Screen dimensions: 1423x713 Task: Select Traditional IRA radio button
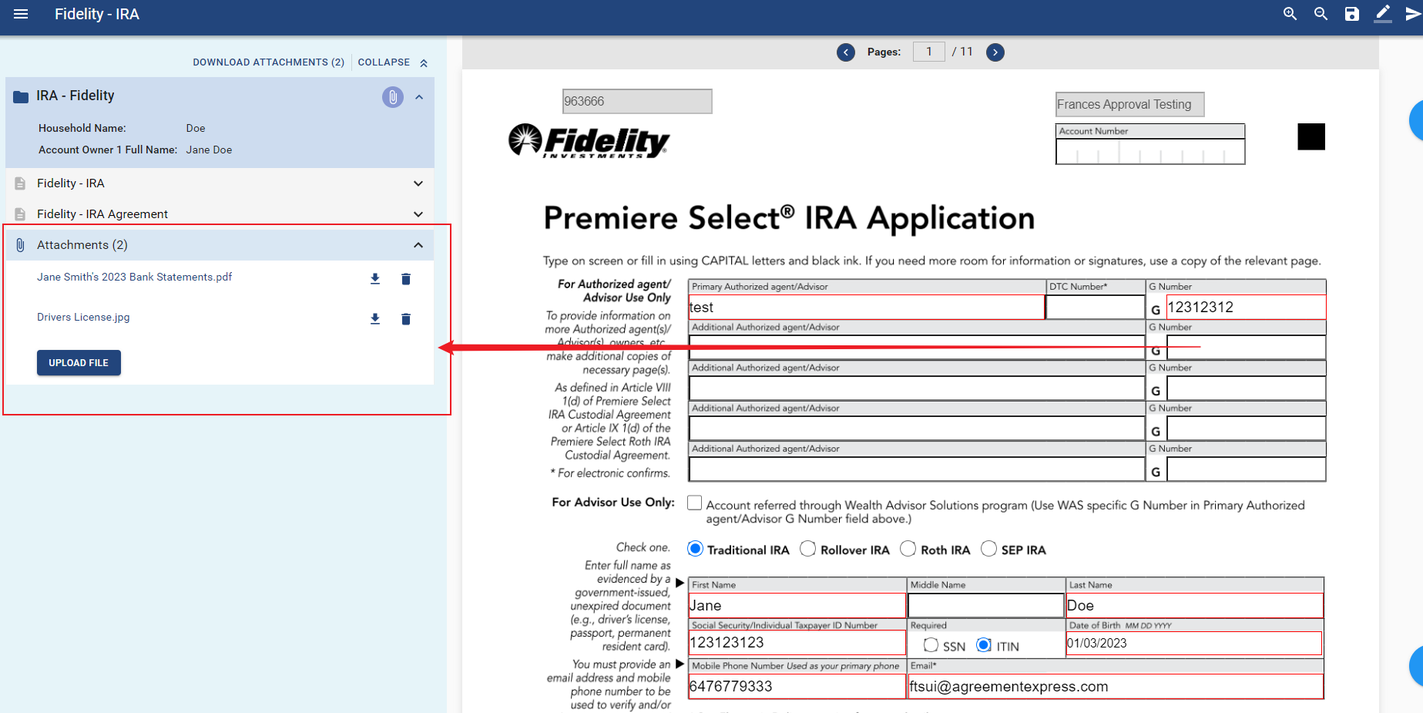pyautogui.click(x=696, y=549)
